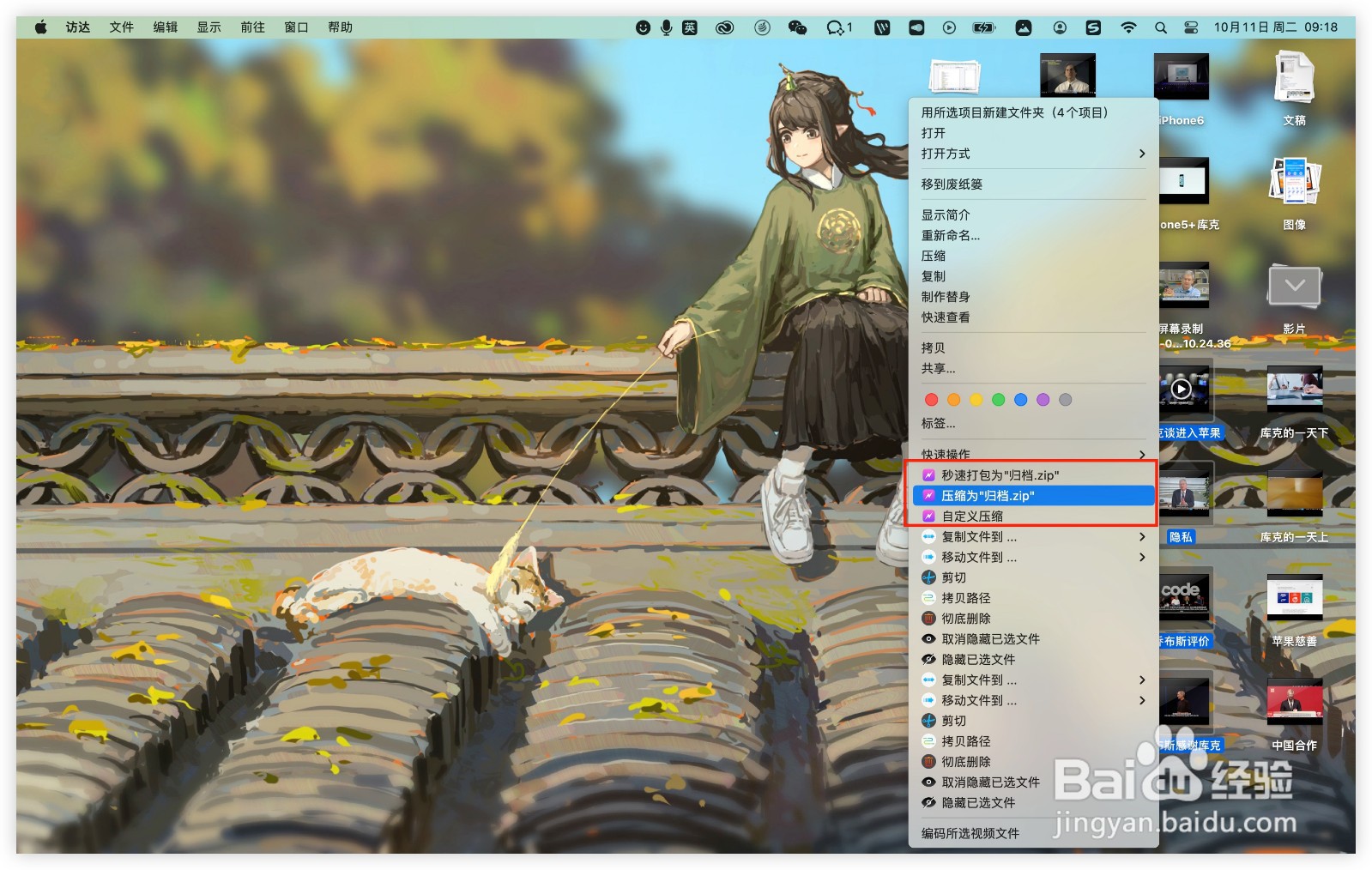1372x870 pixels.
Task: Select the 库克的一天下 video file
Action: [x=1294, y=402]
